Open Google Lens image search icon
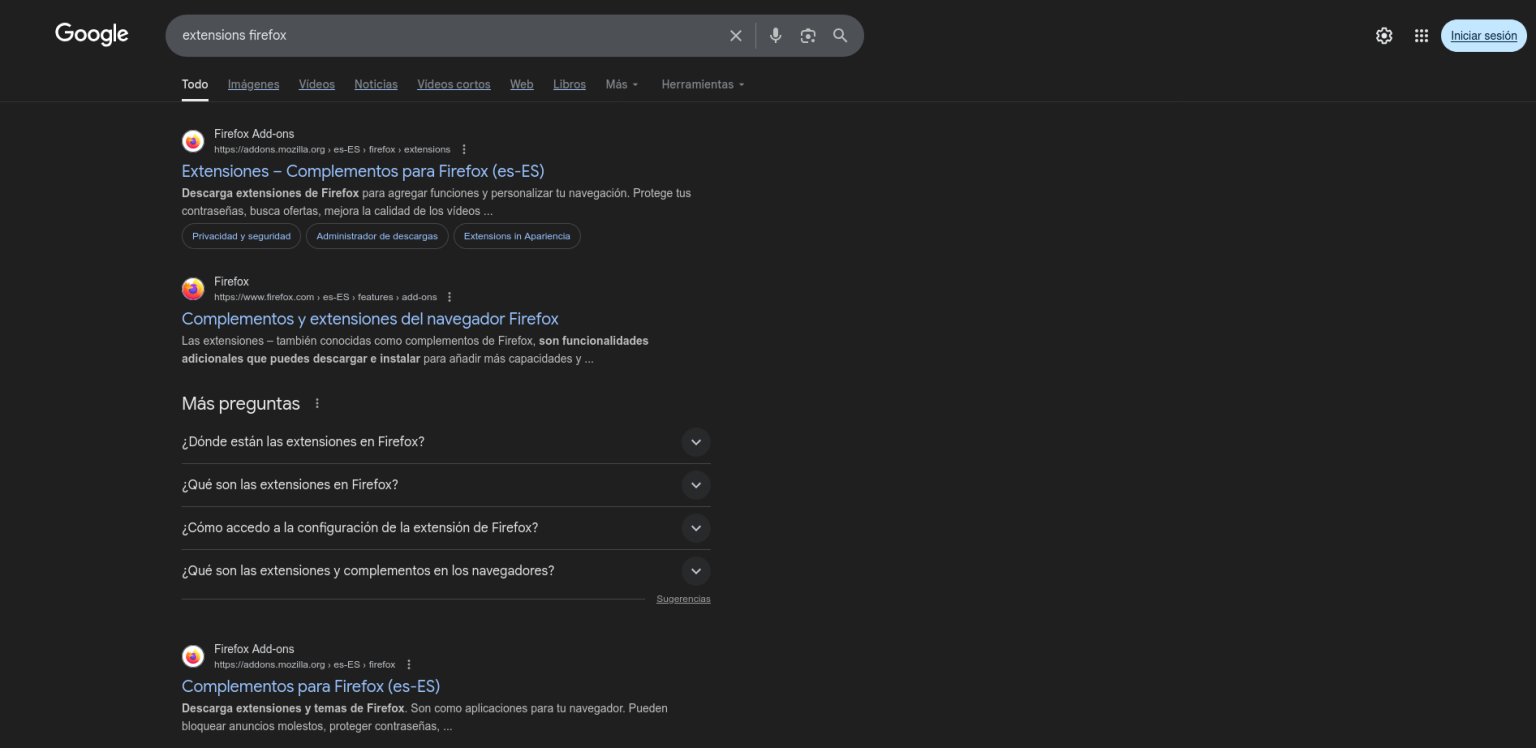This screenshot has width=1536, height=748. point(808,36)
